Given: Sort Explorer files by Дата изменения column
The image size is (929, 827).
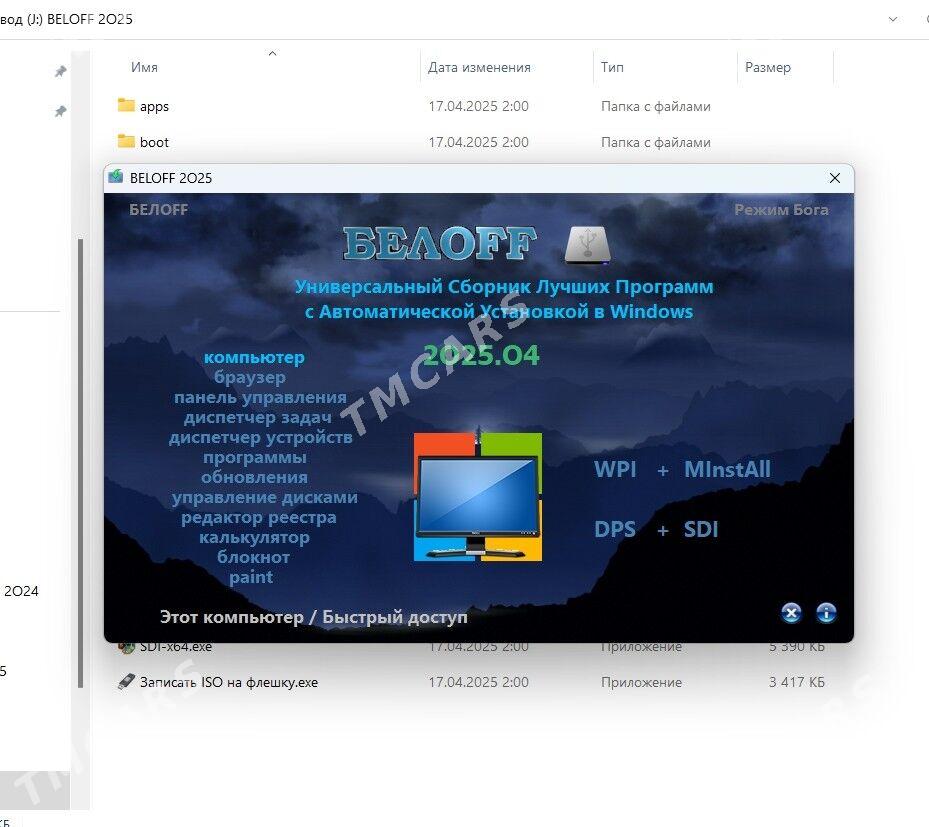Looking at the screenshot, I should coord(479,67).
